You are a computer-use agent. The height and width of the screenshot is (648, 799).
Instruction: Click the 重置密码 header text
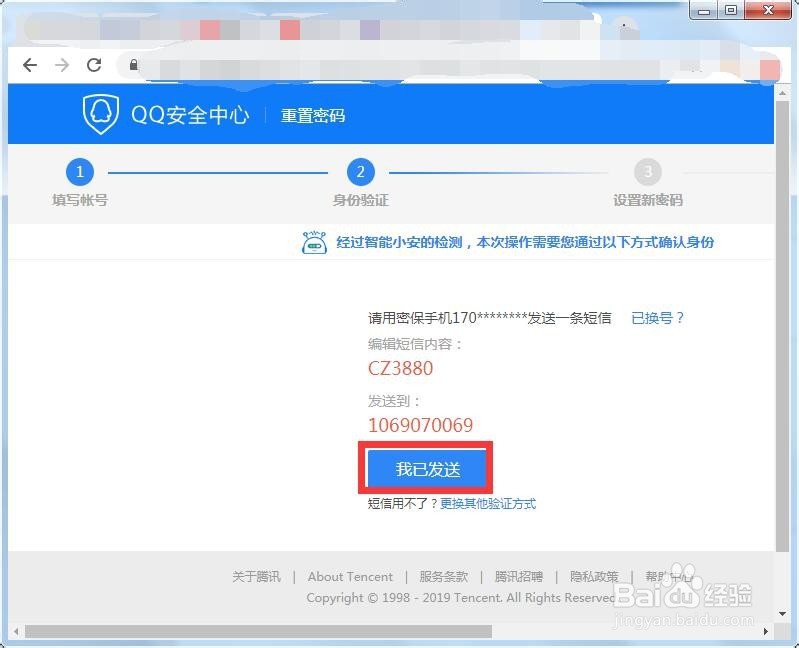[x=313, y=116]
